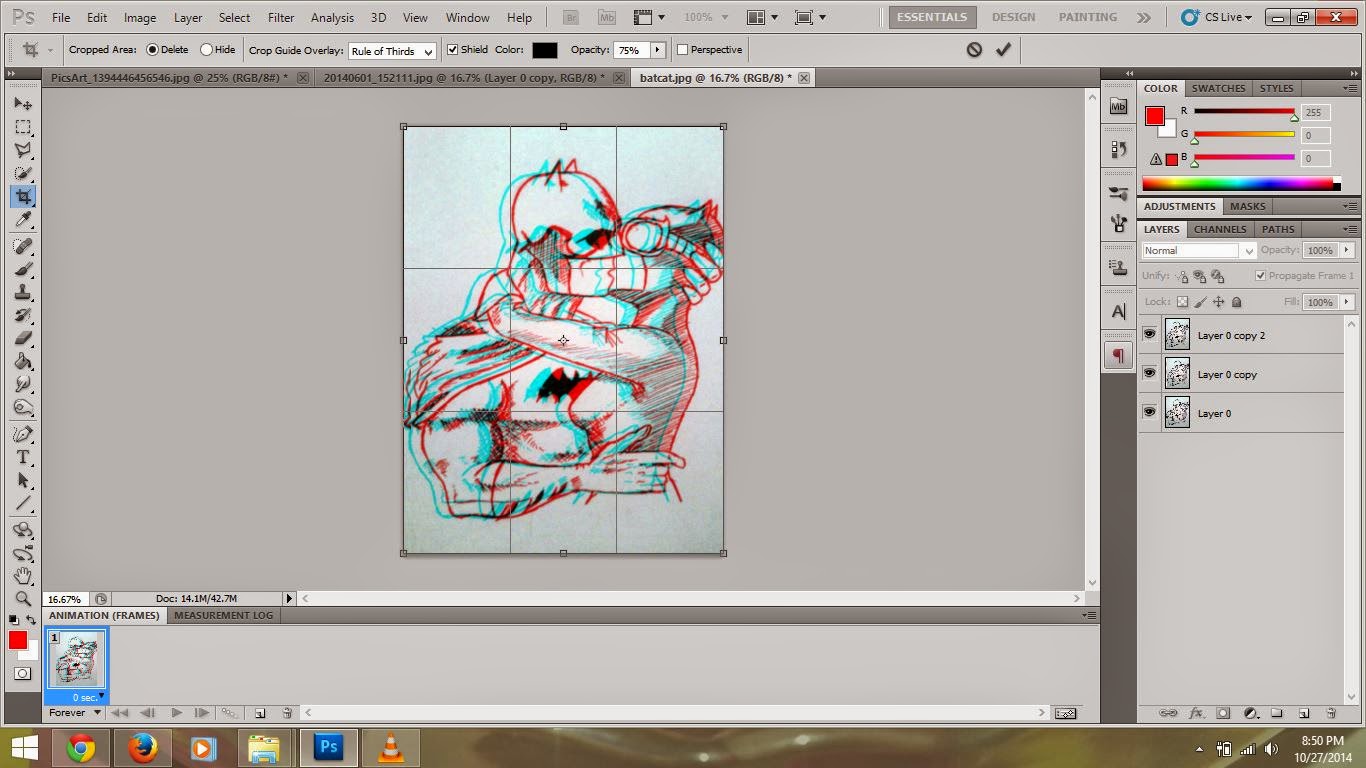Open the Image menu

coord(140,17)
